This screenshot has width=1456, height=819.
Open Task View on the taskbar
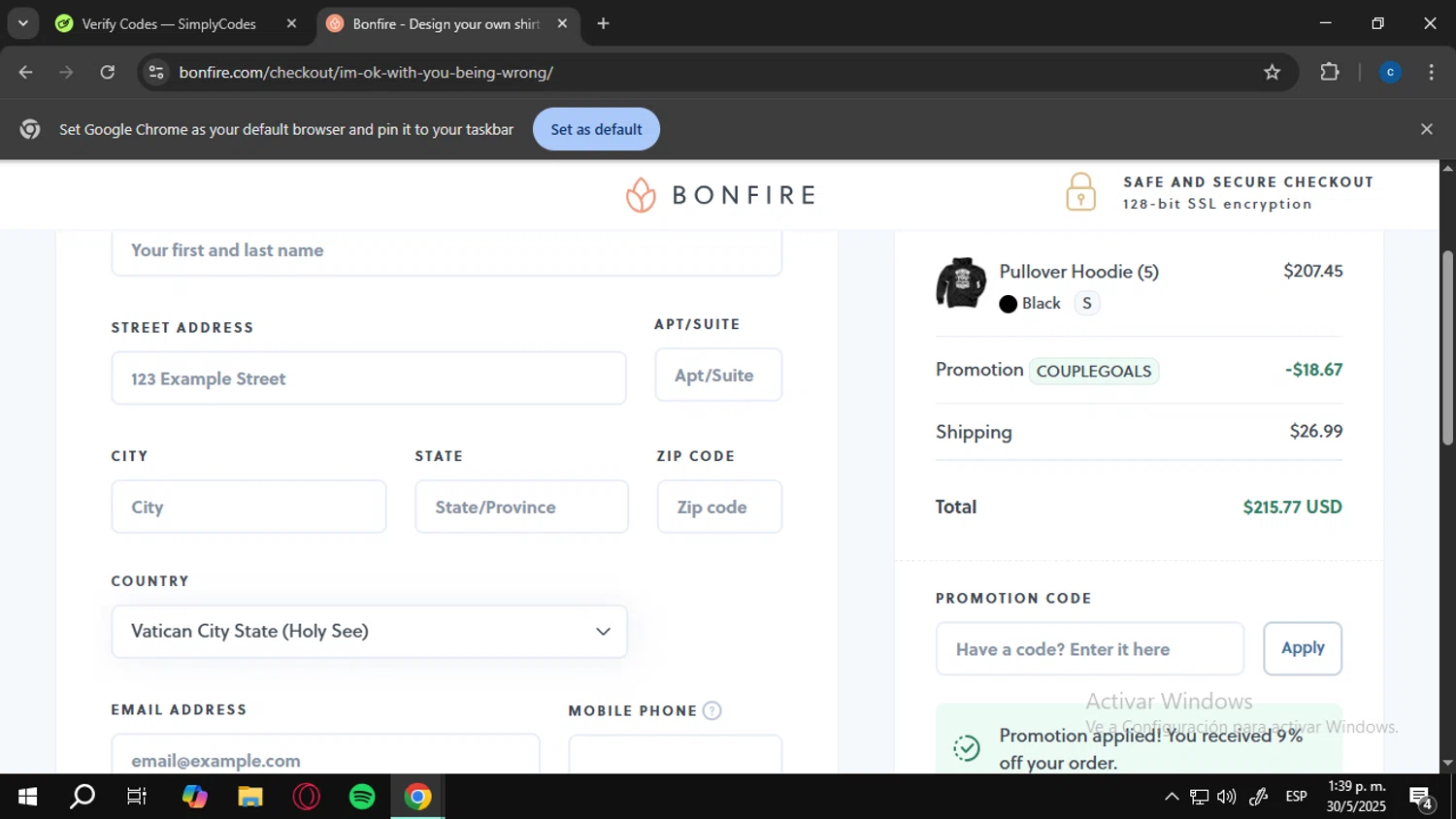point(137,797)
